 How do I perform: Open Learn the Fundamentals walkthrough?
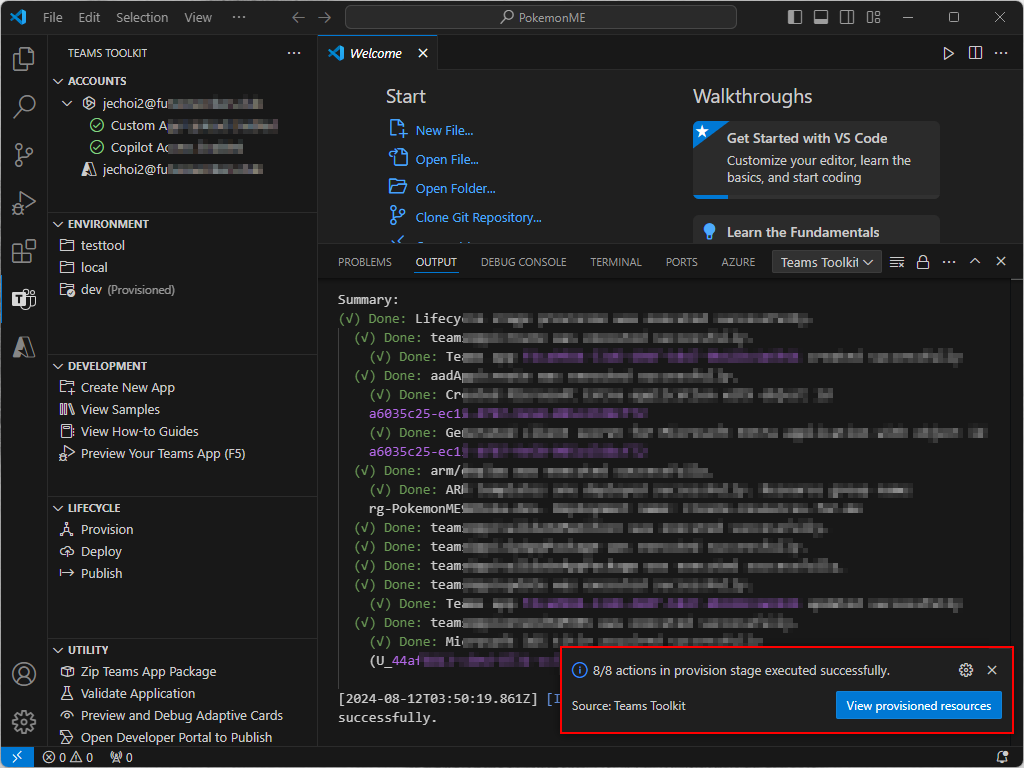coord(816,230)
